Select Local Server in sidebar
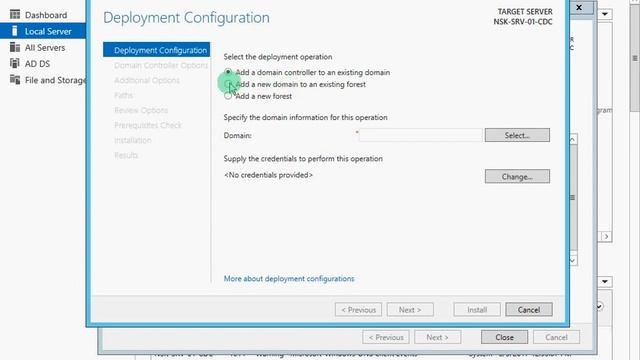 point(43,31)
